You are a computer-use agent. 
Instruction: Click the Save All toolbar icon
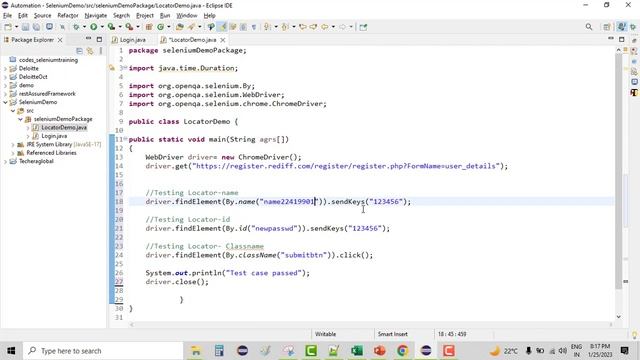pyautogui.click(x=36, y=27)
